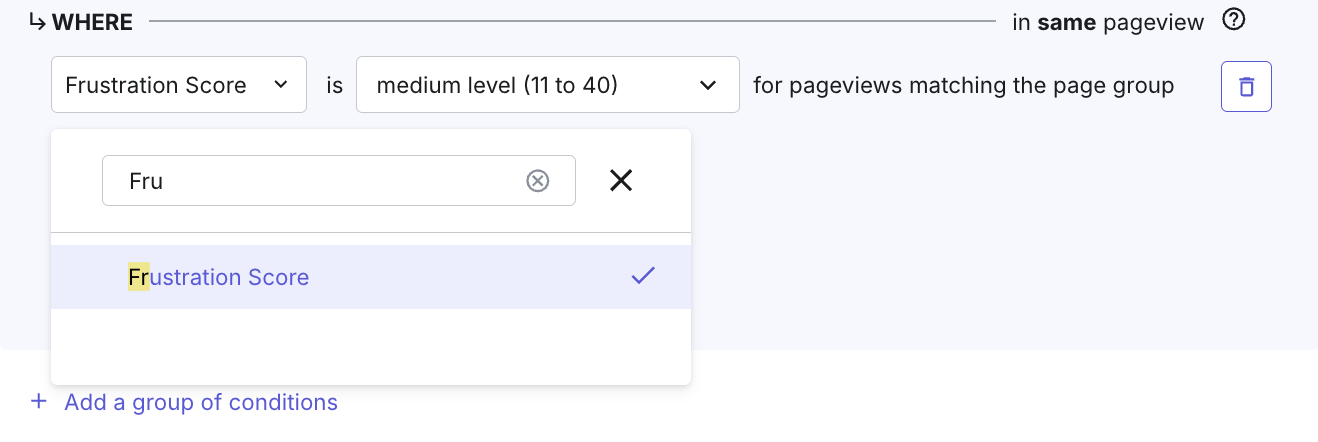Expand the Frustration Score chevron arrow

(281, 85)
